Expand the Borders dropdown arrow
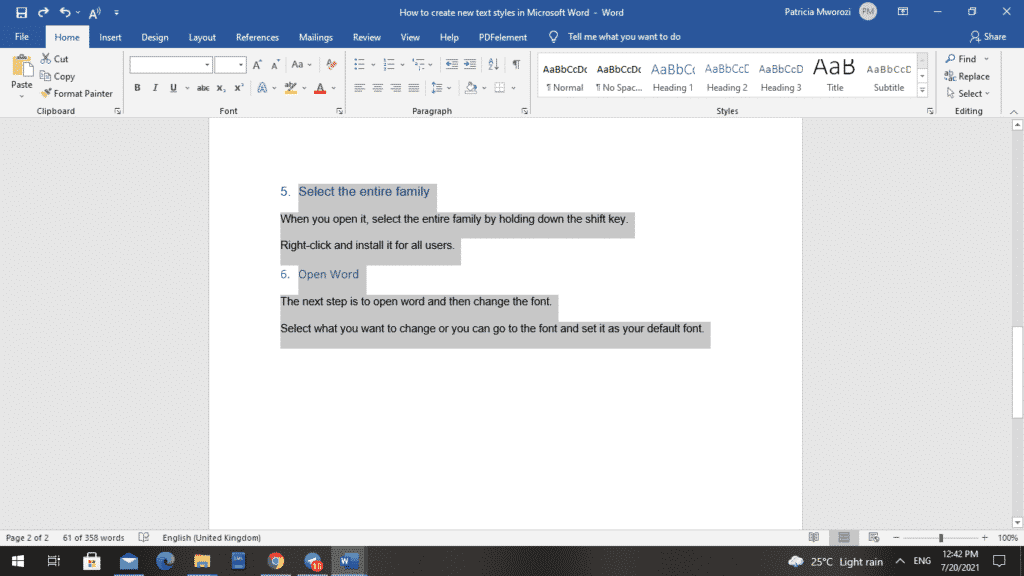This screenshot has height=576, width=1024. click(514, 88)
